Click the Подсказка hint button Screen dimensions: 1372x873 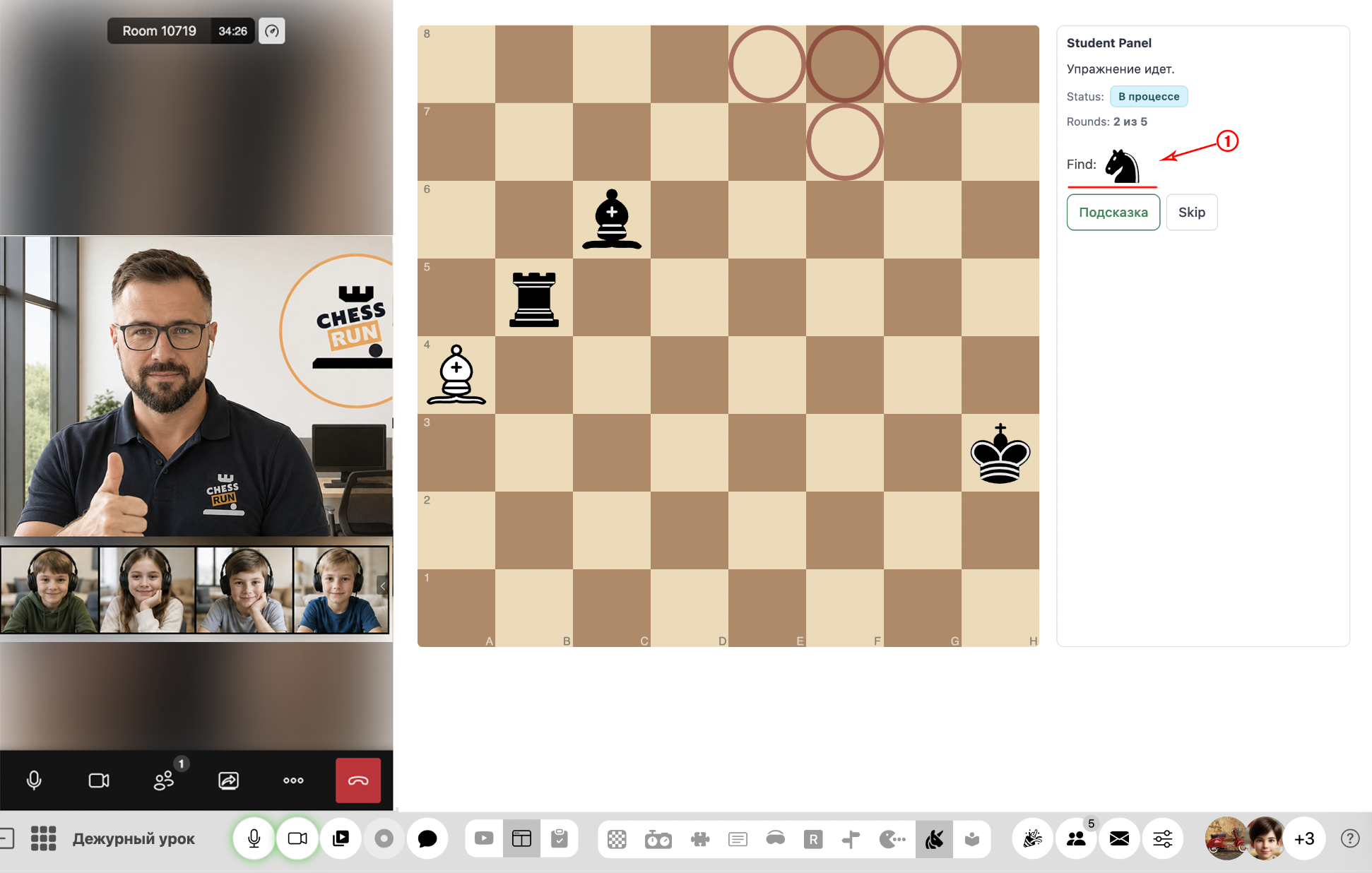(x=1113, y=212)
